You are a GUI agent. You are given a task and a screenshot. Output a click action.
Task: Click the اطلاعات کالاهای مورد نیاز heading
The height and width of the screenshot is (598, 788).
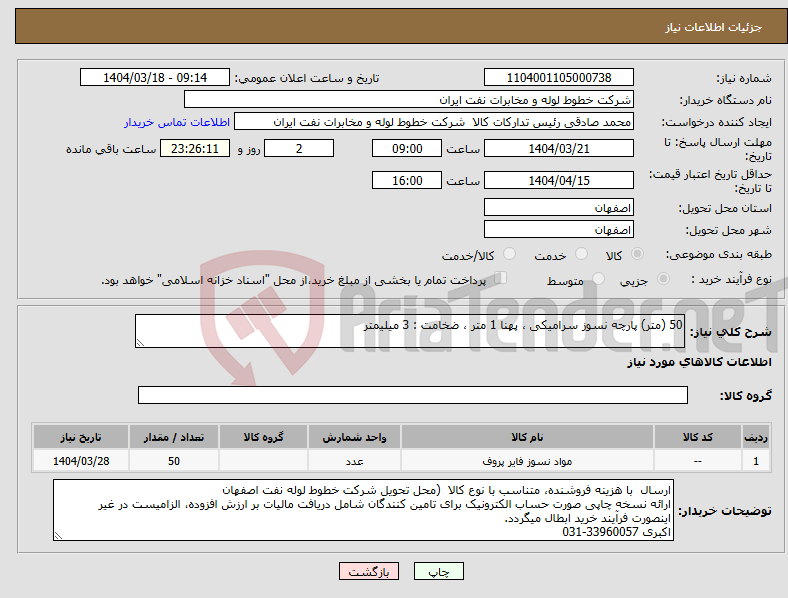(x=699, y=362)
